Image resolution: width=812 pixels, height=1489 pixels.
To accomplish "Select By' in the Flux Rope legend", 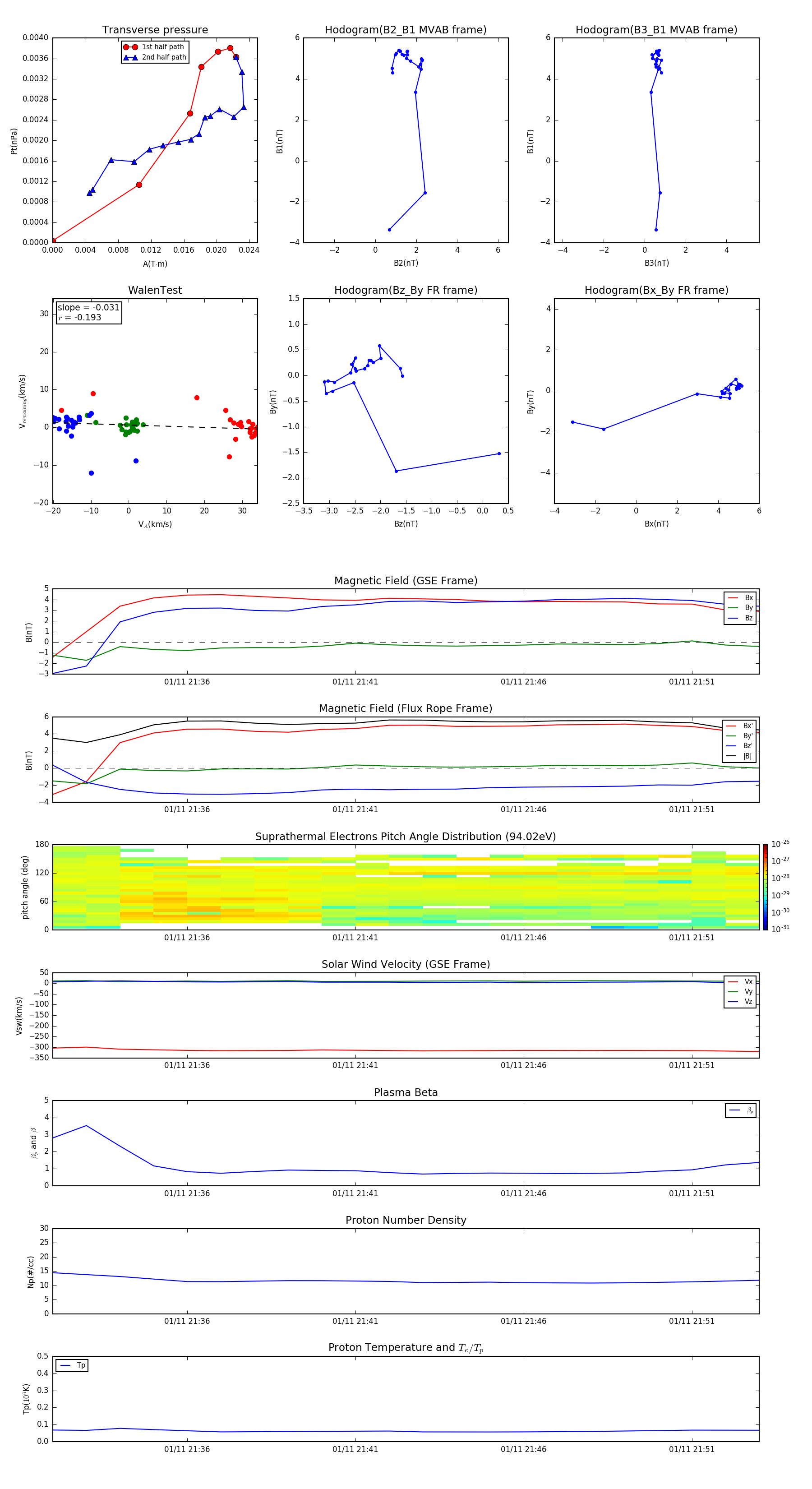I will click(x=739, y=736).
